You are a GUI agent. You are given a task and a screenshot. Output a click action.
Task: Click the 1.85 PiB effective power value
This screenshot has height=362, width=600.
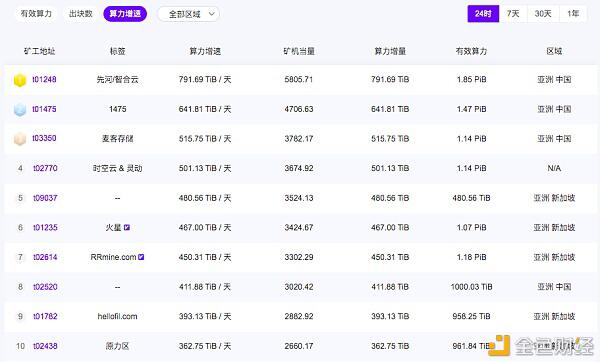coord(471,80)
